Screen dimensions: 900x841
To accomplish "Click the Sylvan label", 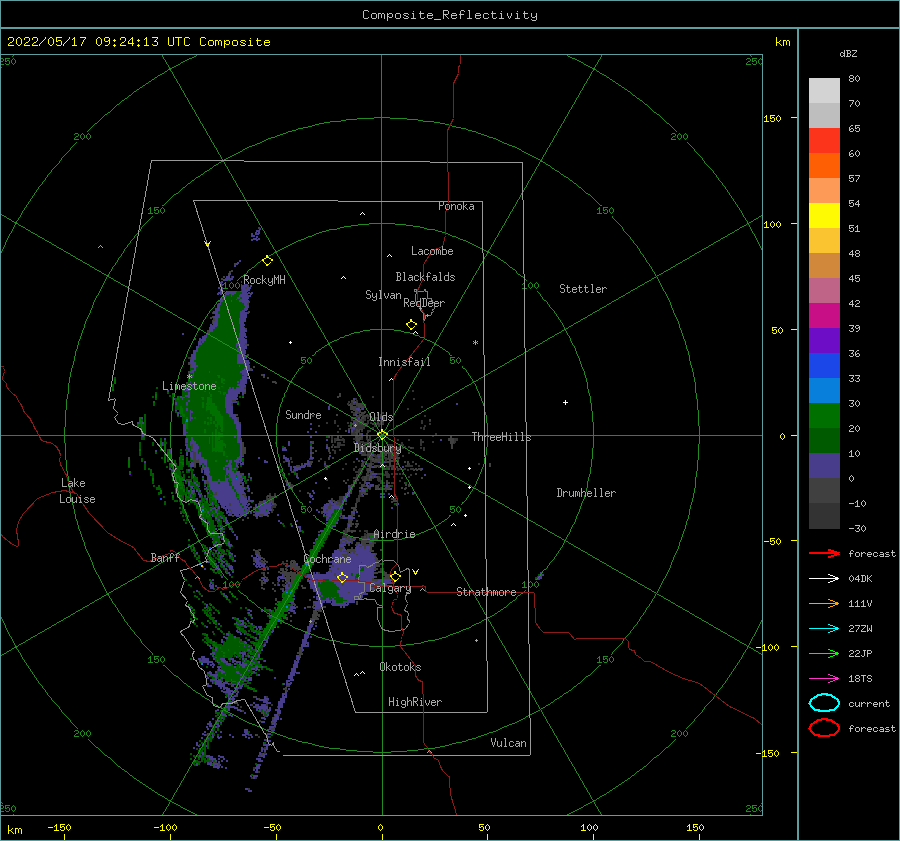I will tap(383, 295).
